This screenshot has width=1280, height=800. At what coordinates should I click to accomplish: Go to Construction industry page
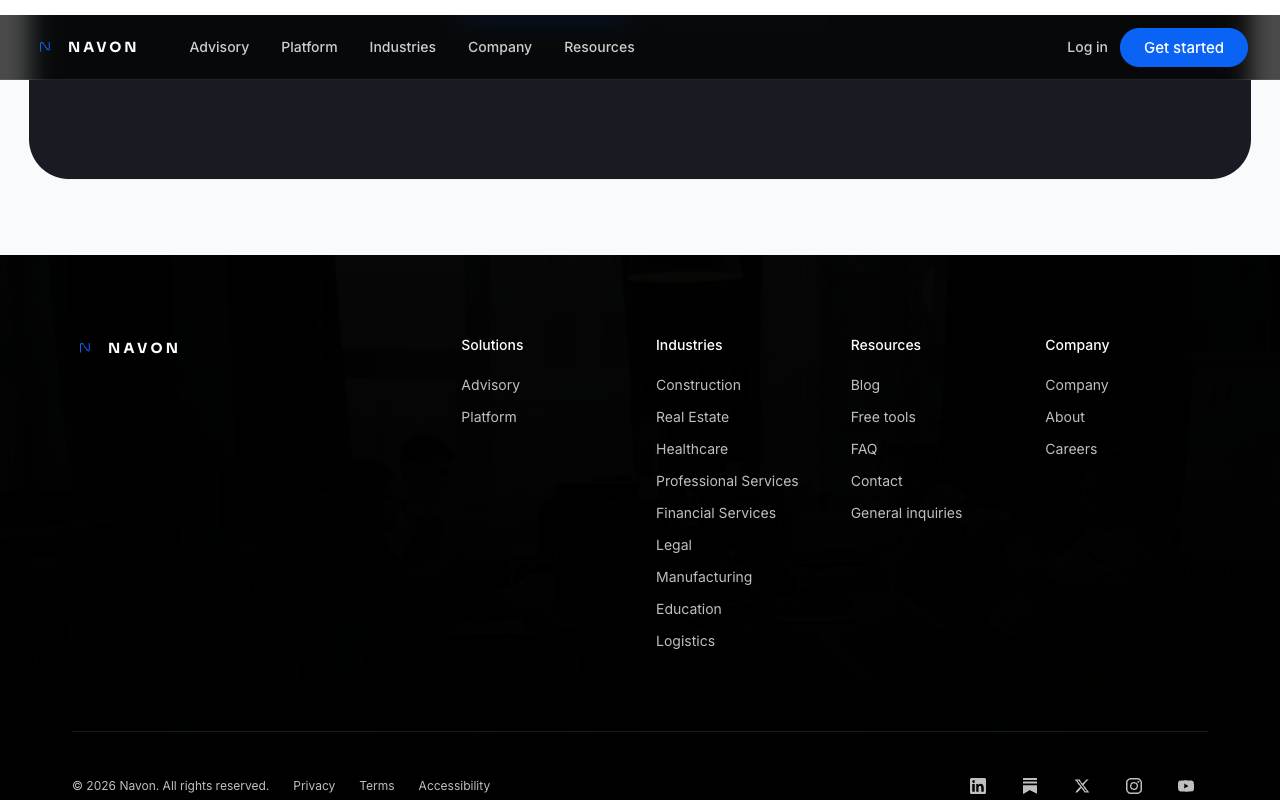(698, 385)
